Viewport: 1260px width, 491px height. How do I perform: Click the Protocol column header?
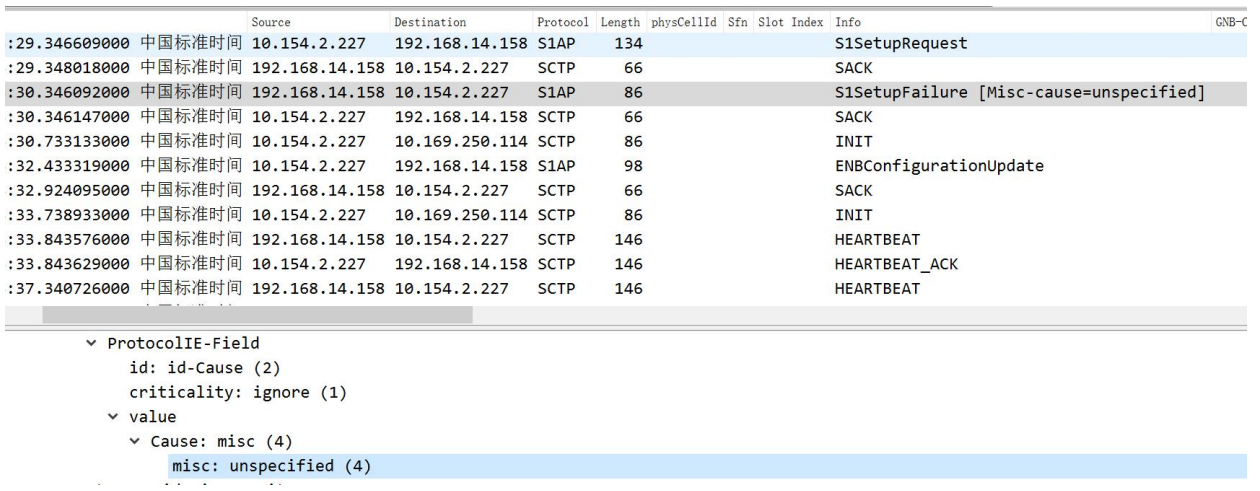coord(562,22)
